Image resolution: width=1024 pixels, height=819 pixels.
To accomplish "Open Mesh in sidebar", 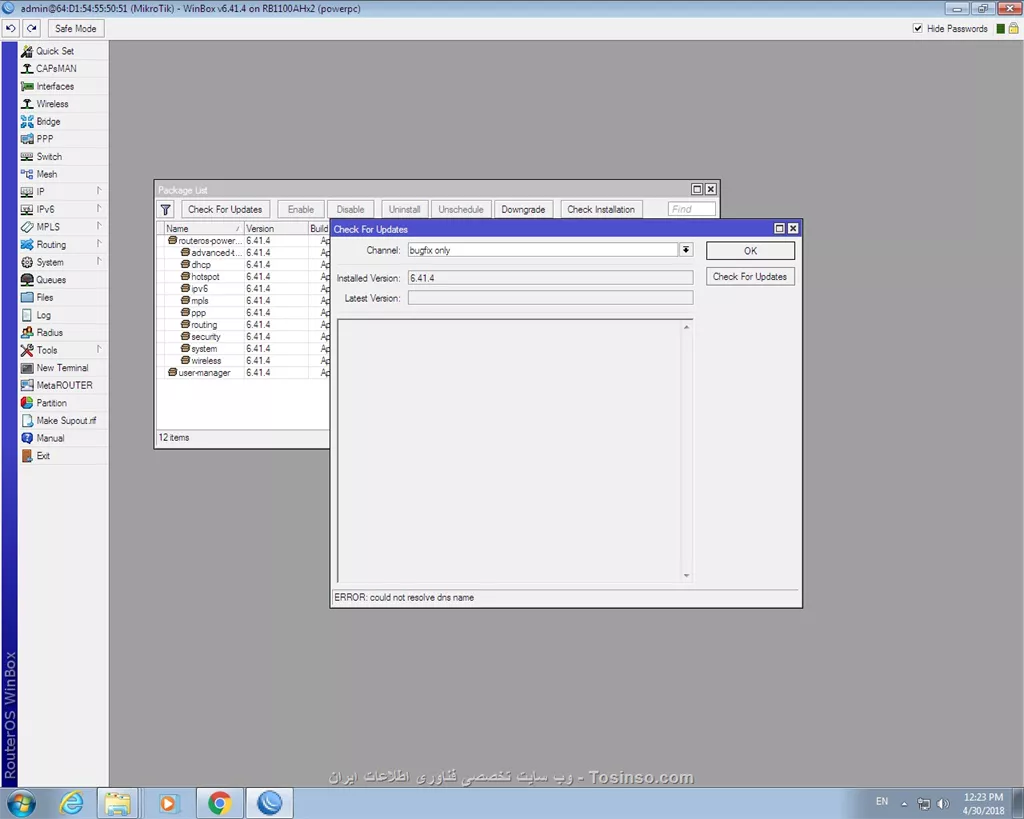I will click(x=63, y=174).
